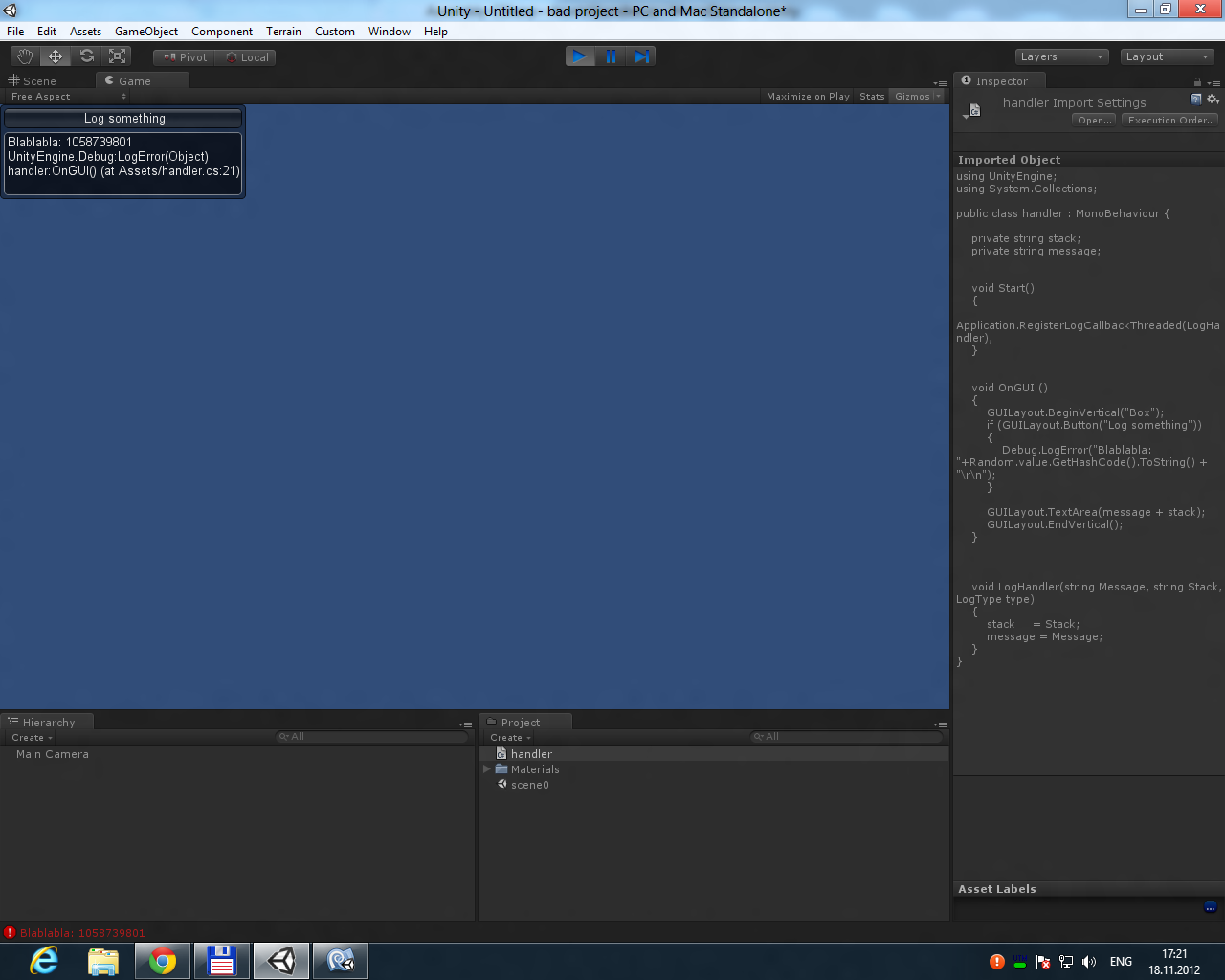Toggle Pivot handle position
This screenshot has height=980, width=1225.
pos(185,57)
